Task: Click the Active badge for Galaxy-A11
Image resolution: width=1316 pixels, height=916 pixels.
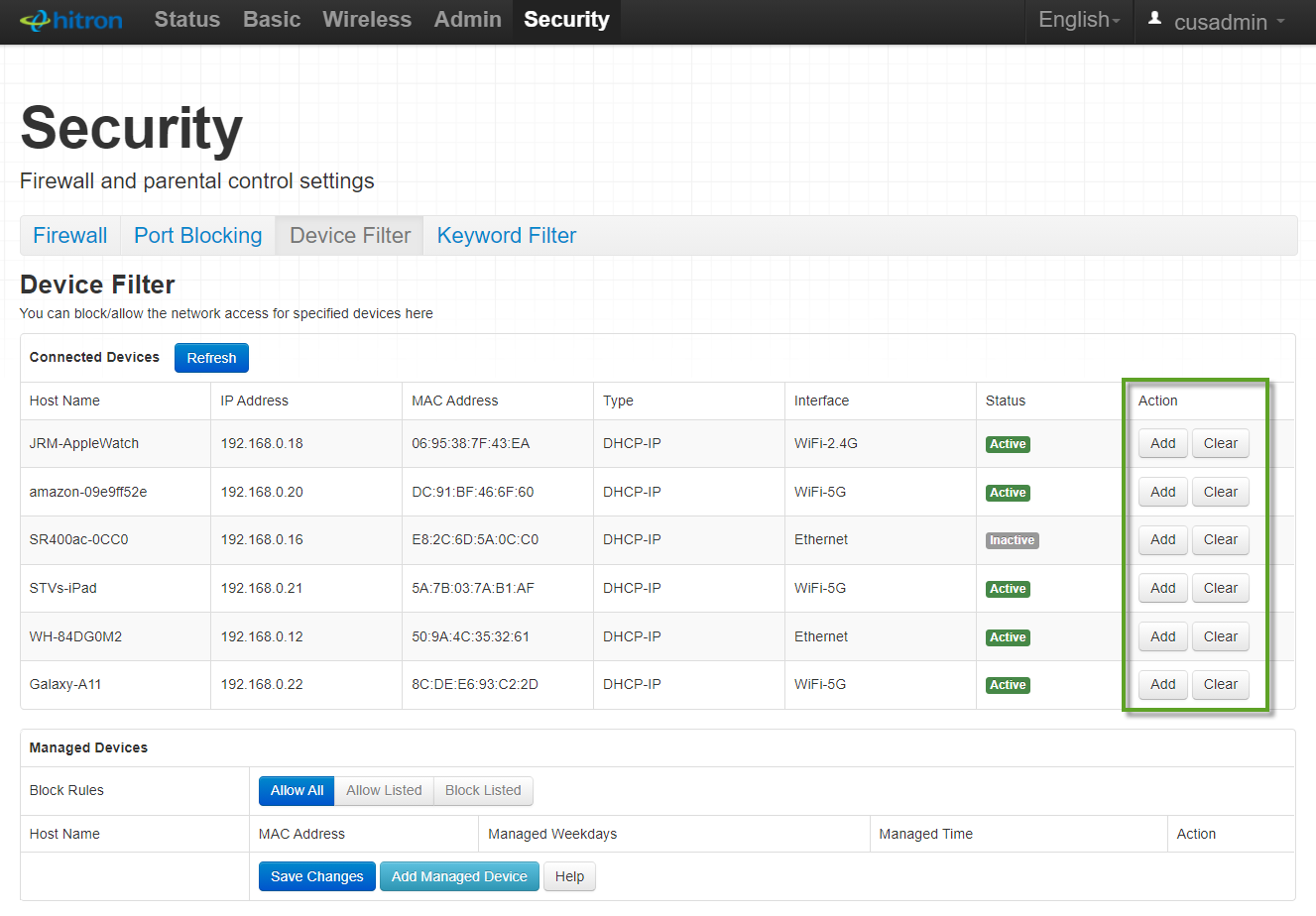Action: [x=1008, y=685]
